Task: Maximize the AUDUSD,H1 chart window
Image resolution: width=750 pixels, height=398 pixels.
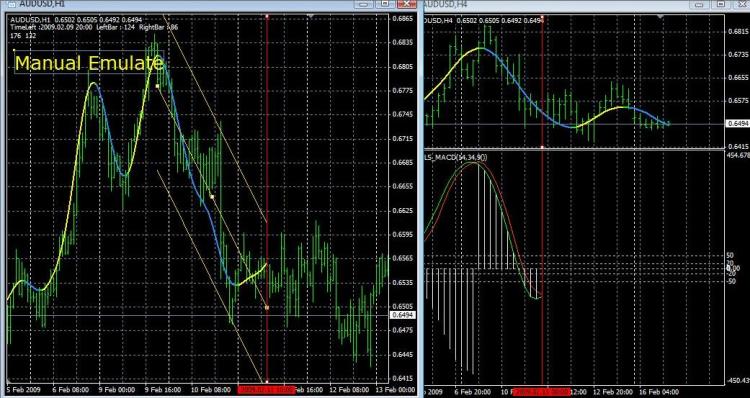Action: (x=385, y=4)
